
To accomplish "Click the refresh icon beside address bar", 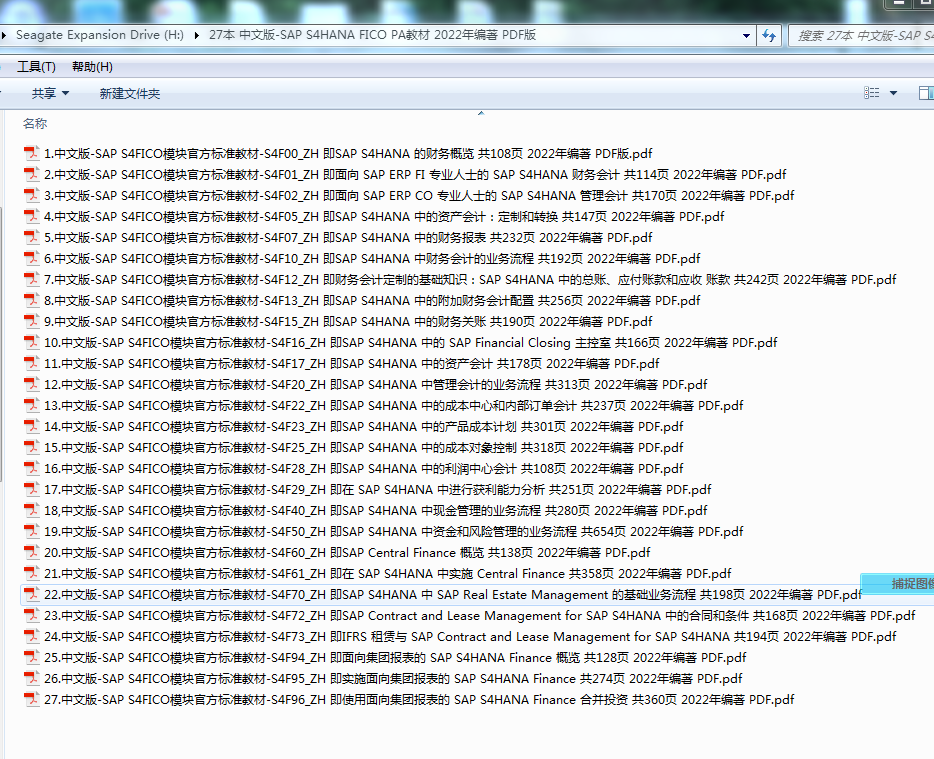I will coord(769,35).
